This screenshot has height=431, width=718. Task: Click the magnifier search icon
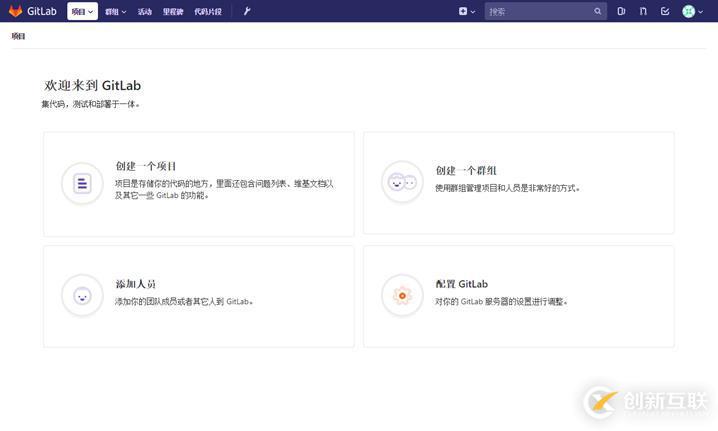point(598,11)
